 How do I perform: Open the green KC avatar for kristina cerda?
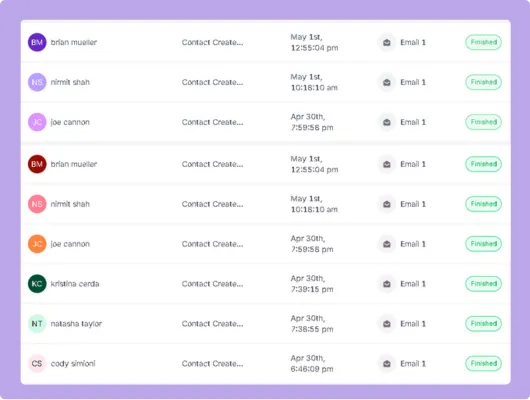point(37,284)
